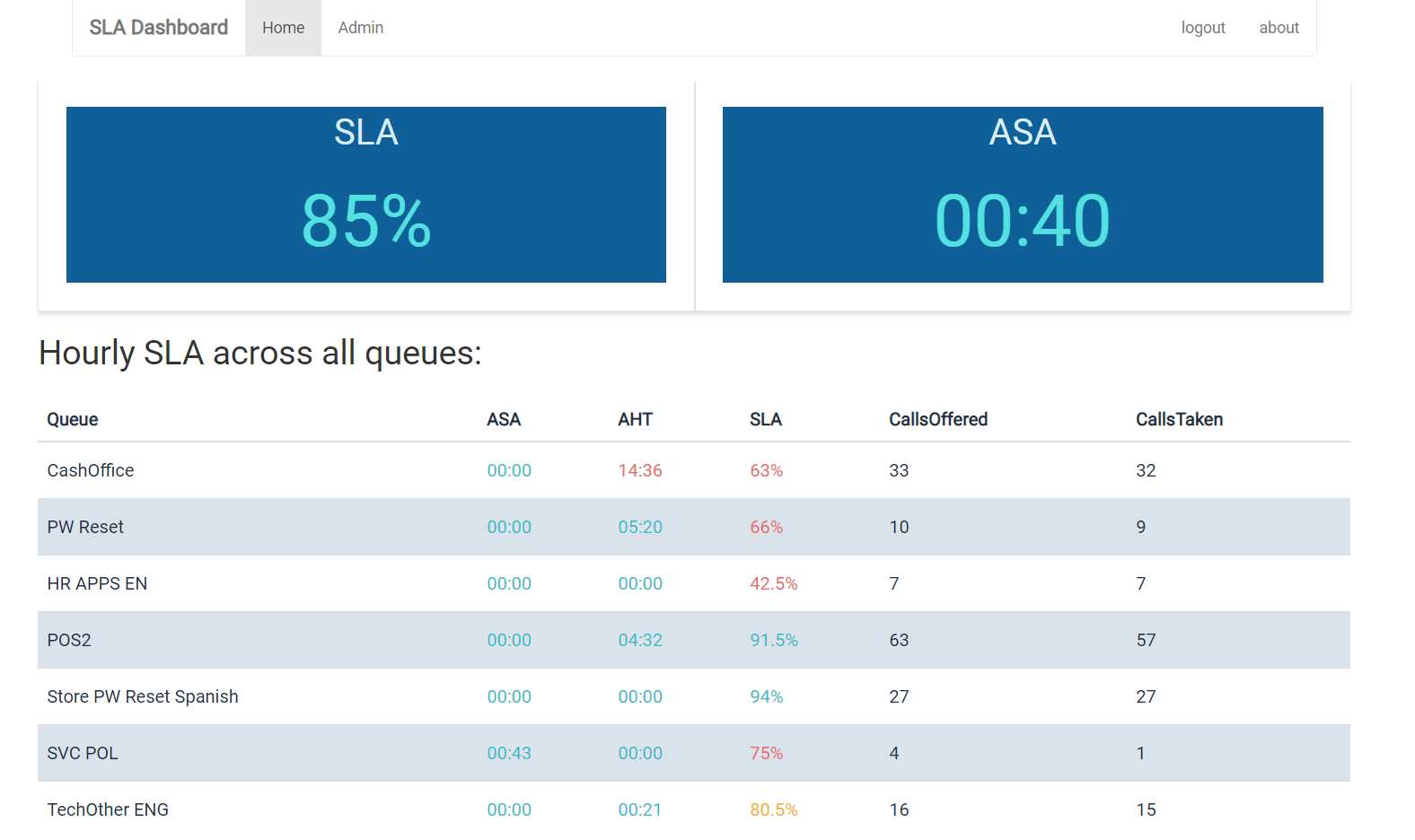Click the SLA 85% panel

pos(366,195)
